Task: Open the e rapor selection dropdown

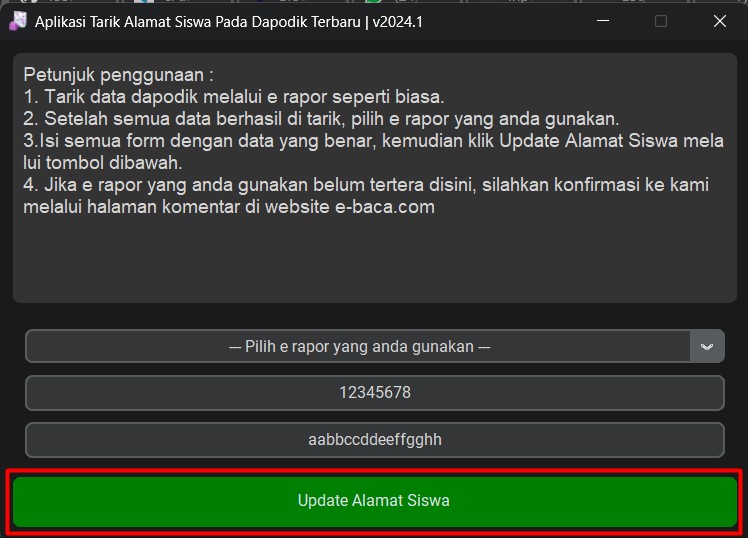Action: (374, 346)
